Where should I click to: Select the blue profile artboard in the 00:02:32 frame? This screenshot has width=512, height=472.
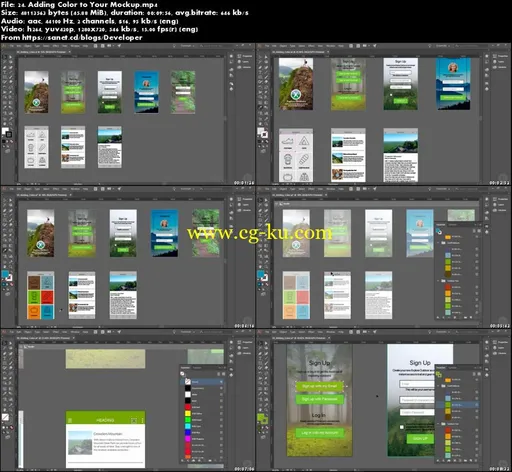click(453, 84)
